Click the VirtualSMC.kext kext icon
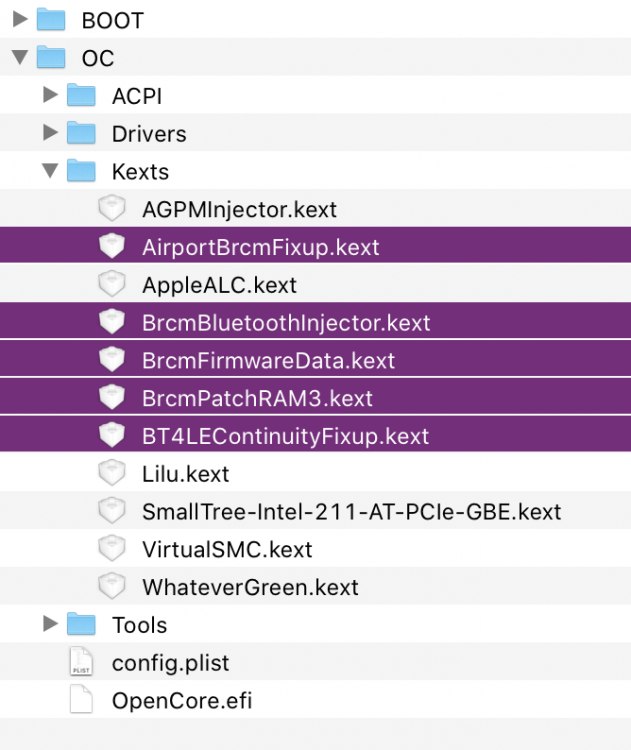 click(x=112, y=548)
